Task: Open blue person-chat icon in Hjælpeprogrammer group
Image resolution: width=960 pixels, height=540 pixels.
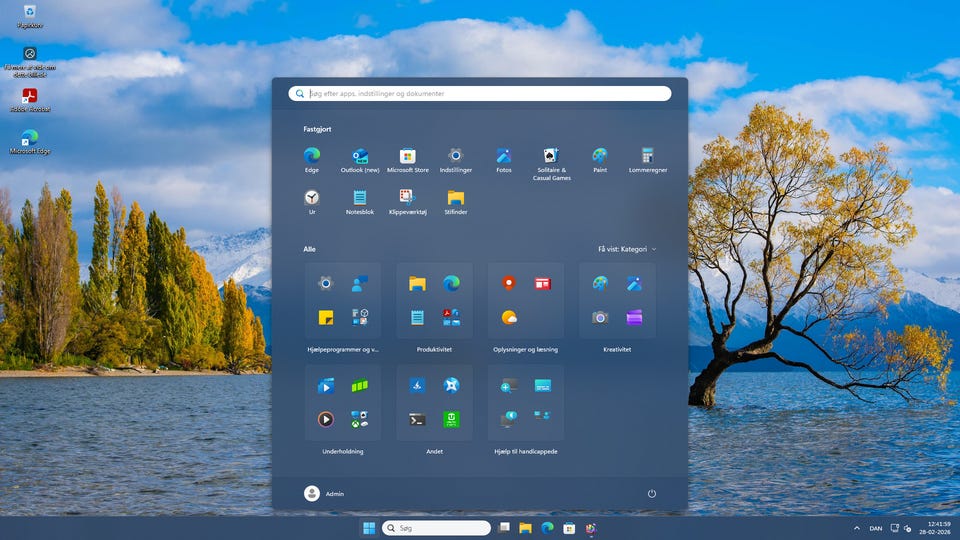Action: click(359, 283)
